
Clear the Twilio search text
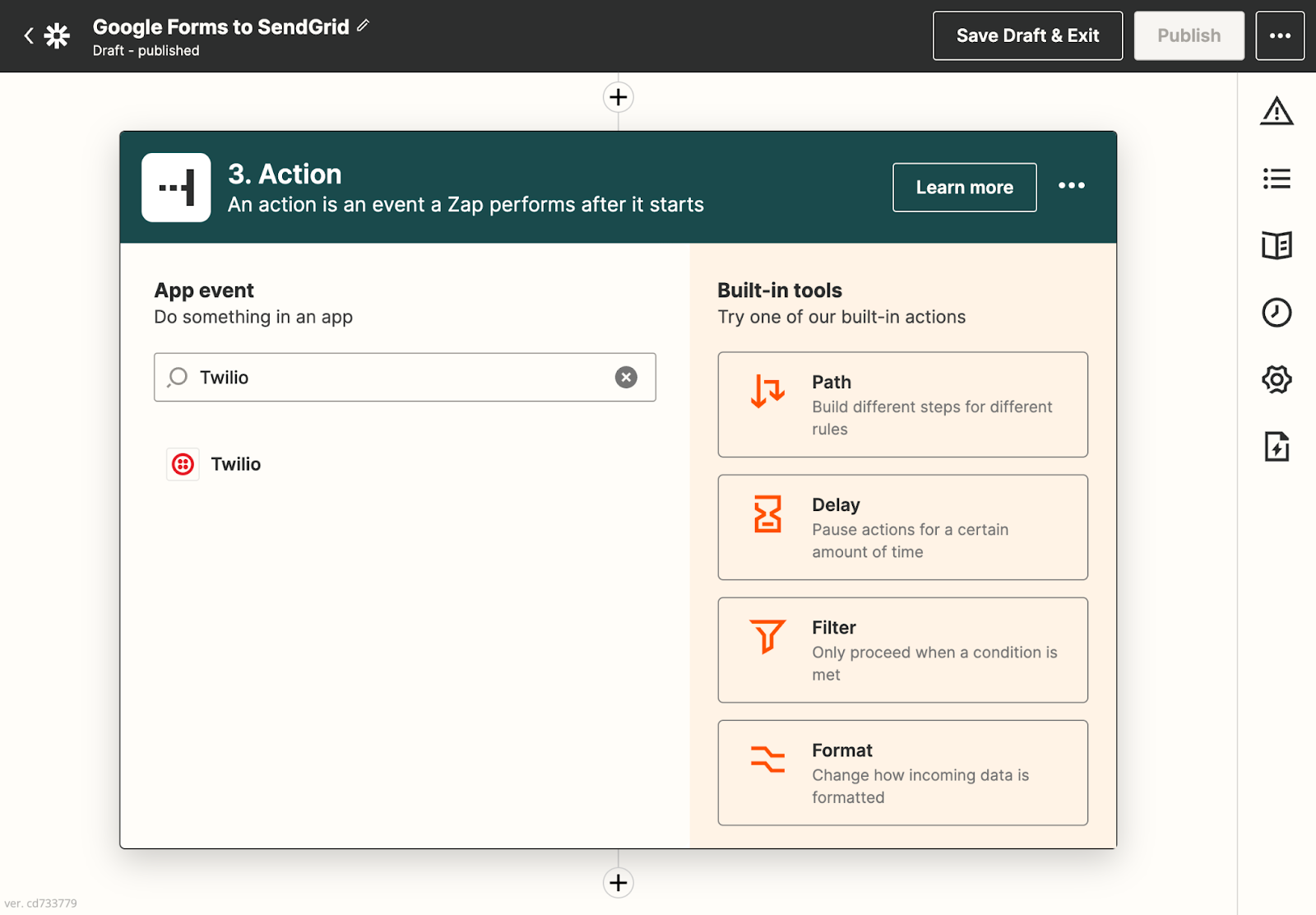(626, 378)
